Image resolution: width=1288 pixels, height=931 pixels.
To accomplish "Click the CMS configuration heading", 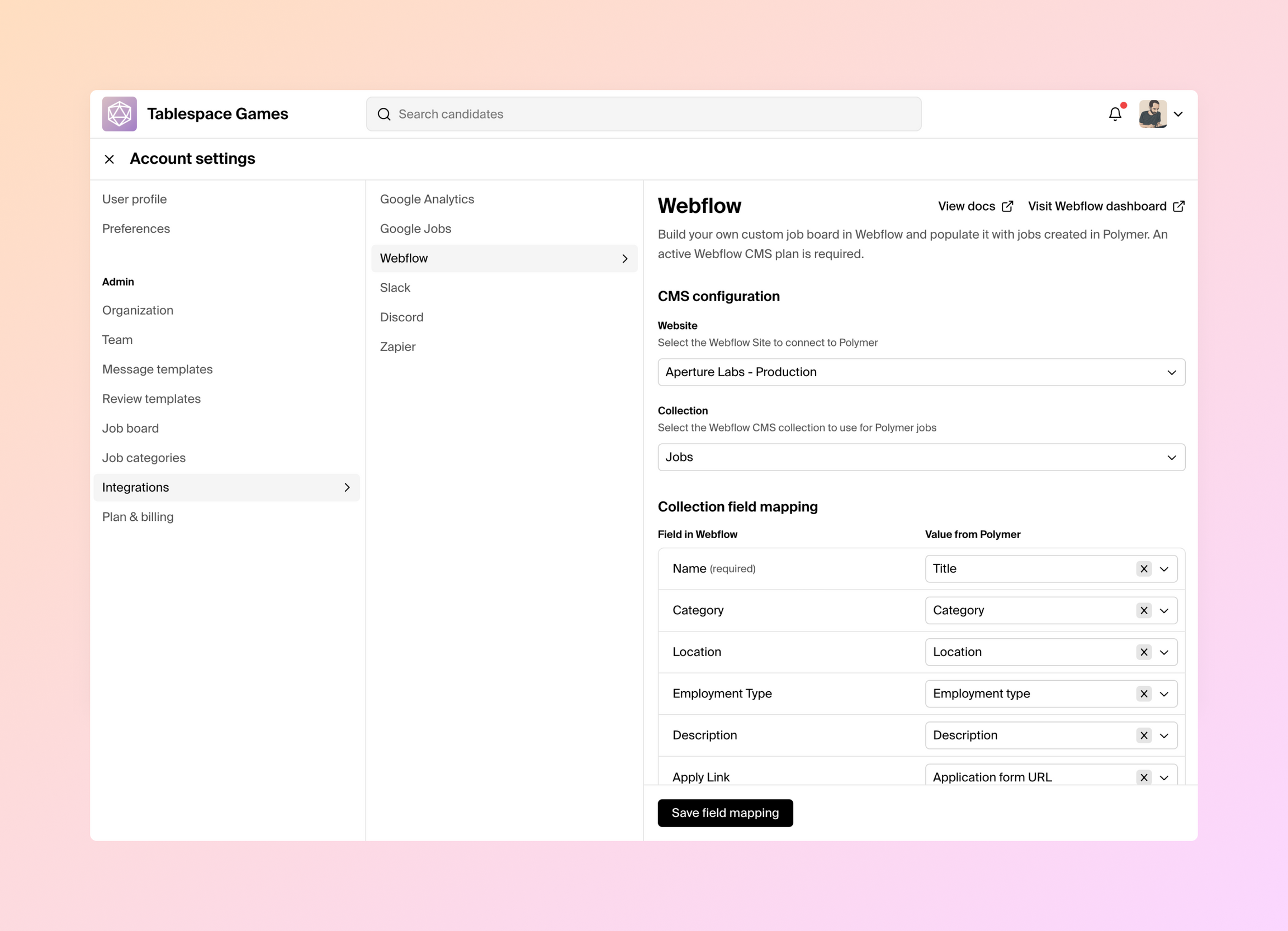I will (718, 296).
